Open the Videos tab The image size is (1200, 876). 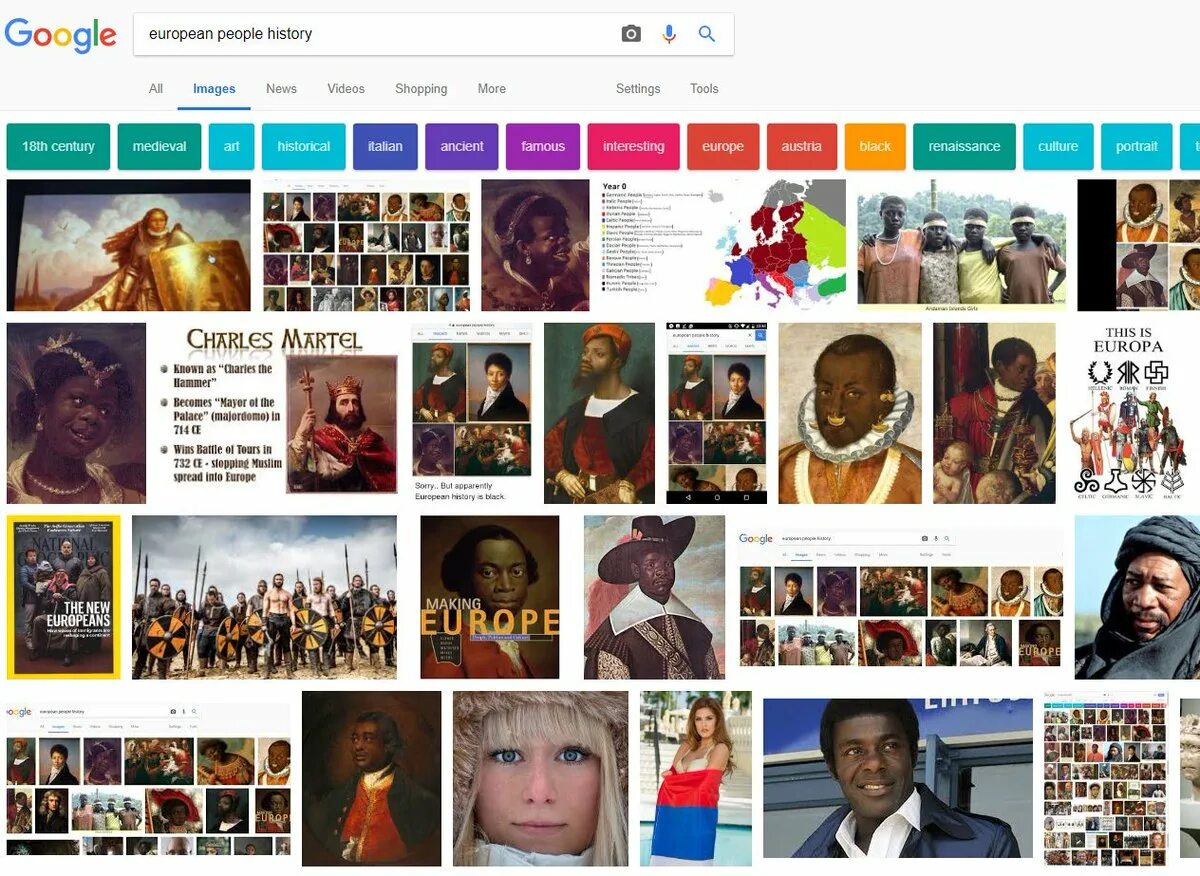tap(346, 89)
